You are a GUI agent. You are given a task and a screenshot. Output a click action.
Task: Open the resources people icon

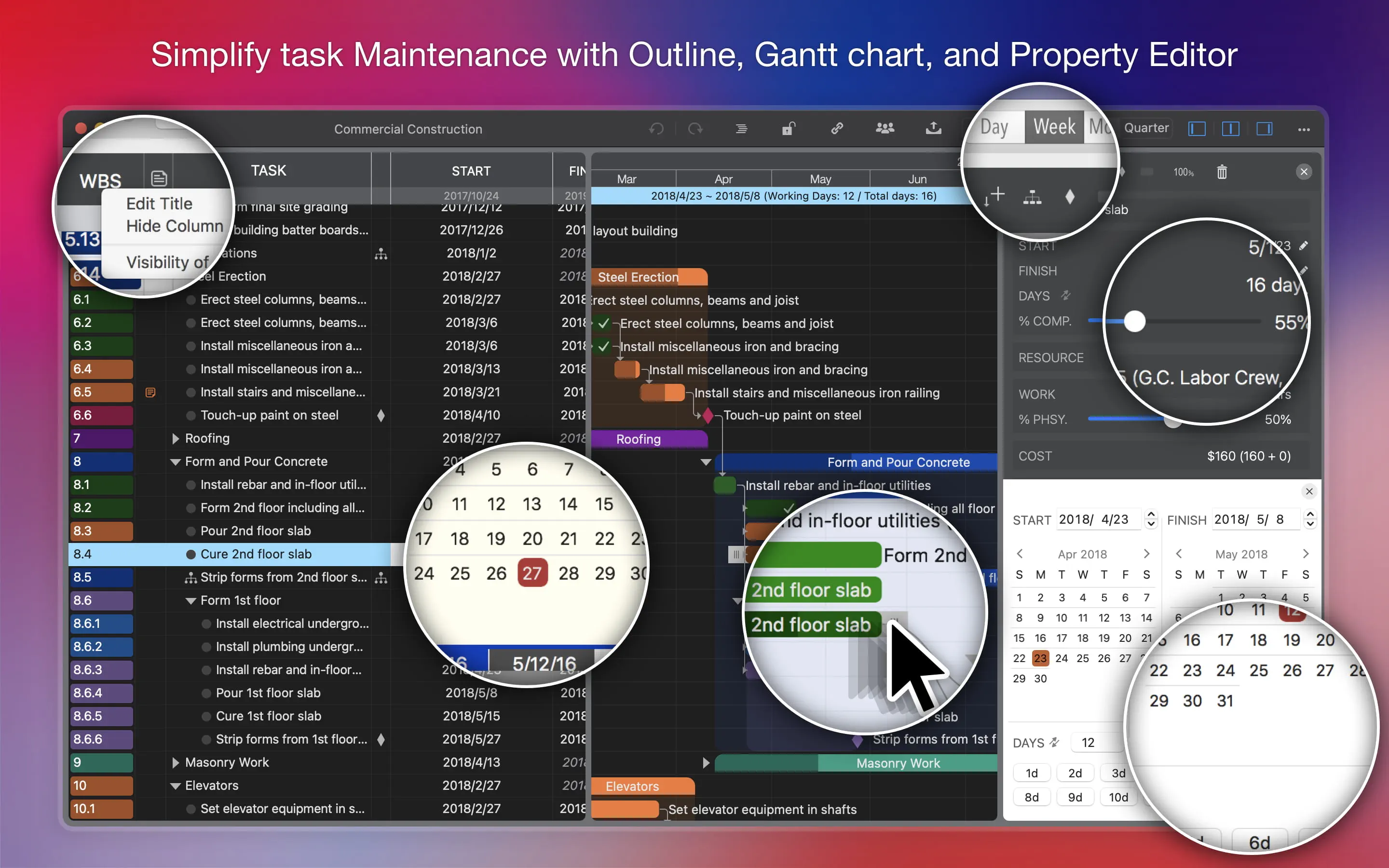click(885, 129)
